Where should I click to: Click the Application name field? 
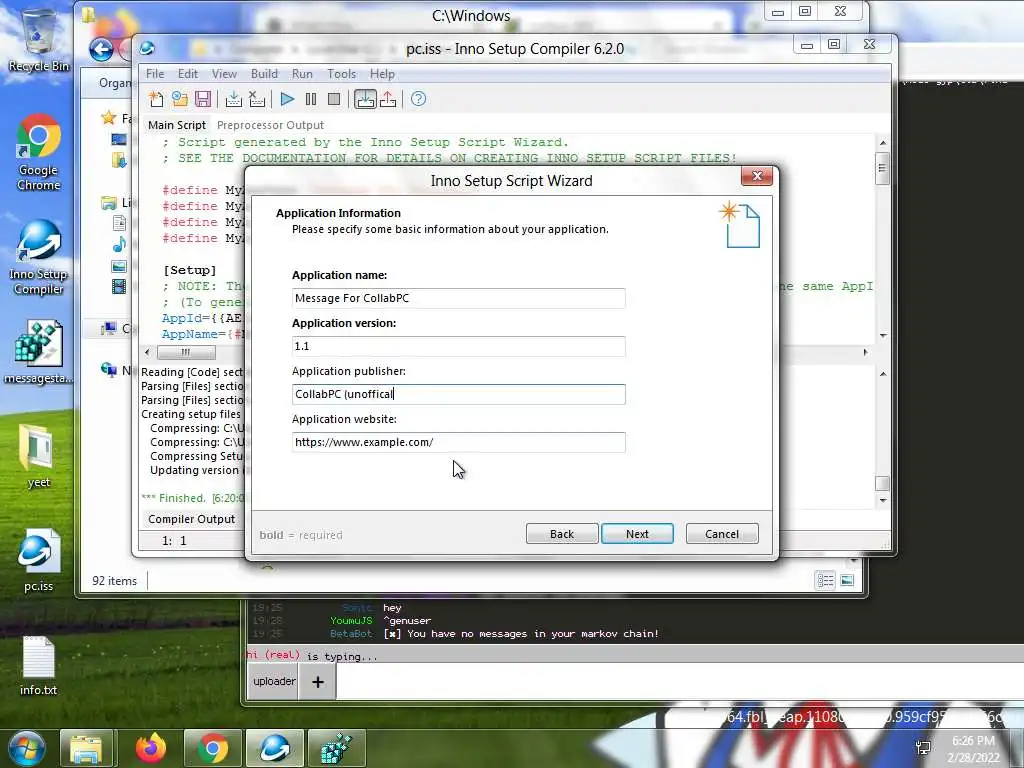458,298
